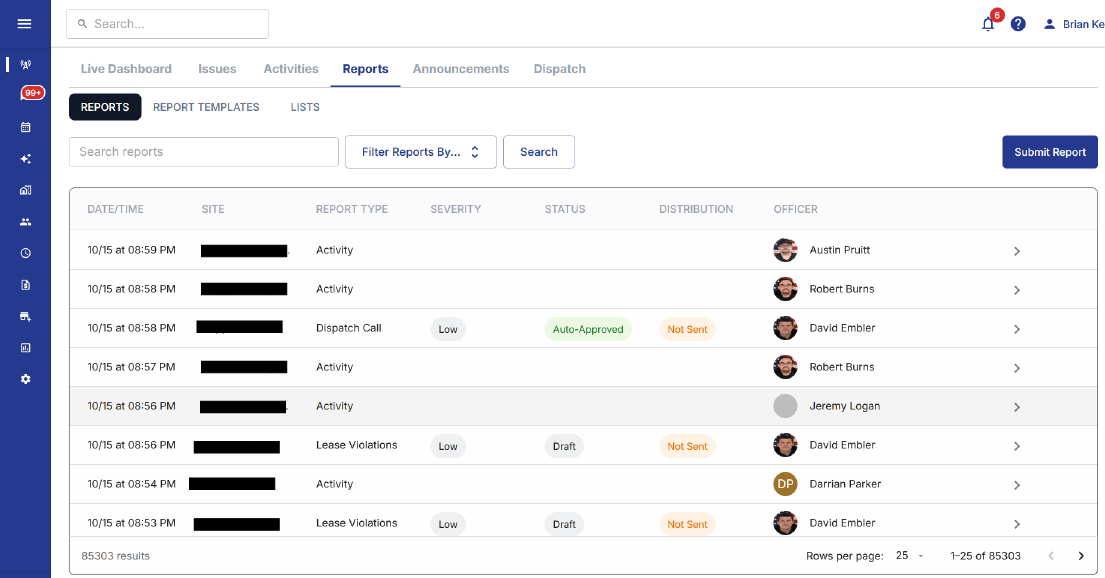
Task: Expand Austin Pruitt's report row chevron
Action: click(x=1016, y=251)
